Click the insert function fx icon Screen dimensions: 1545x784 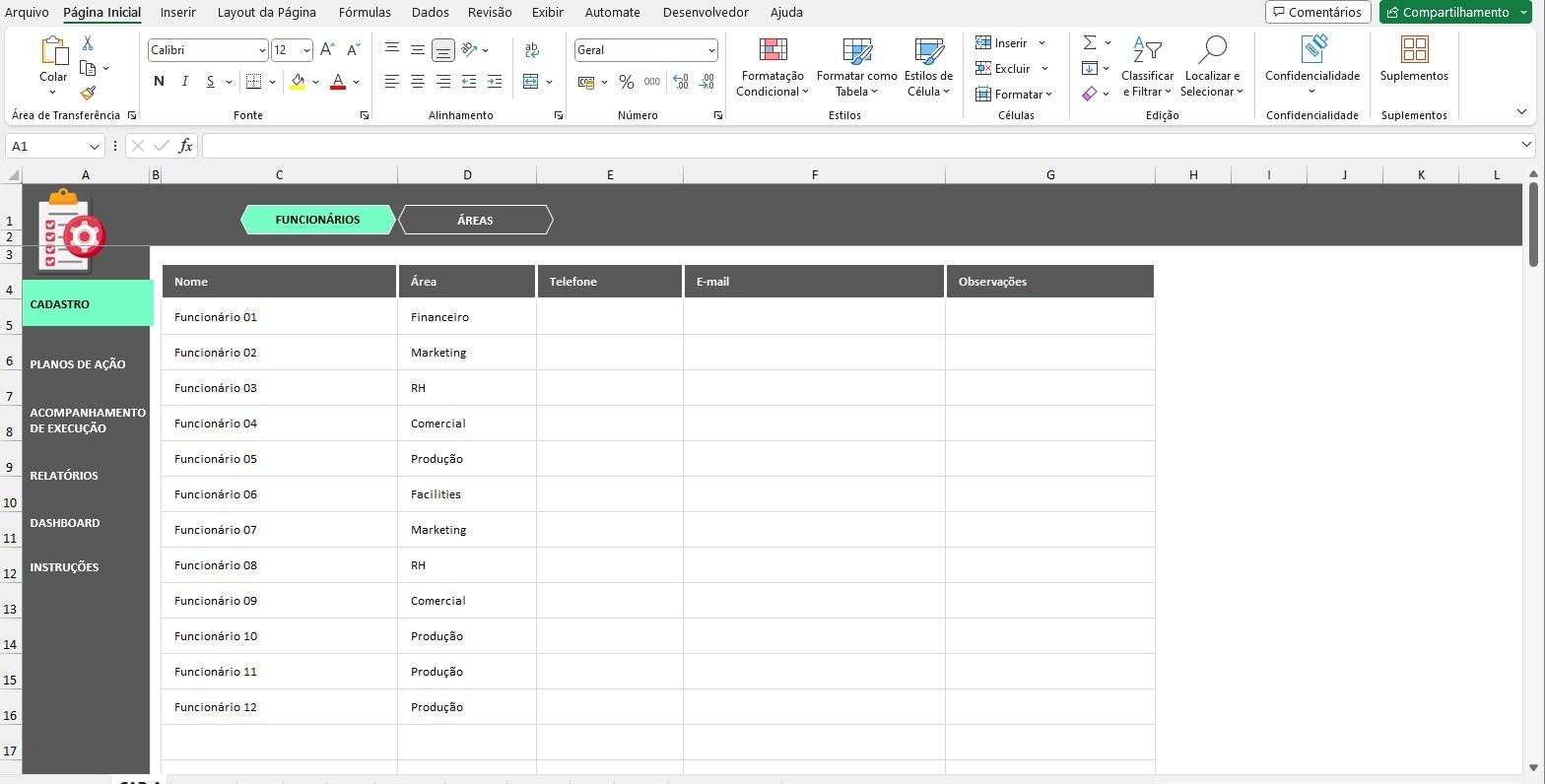click(185, 146)
